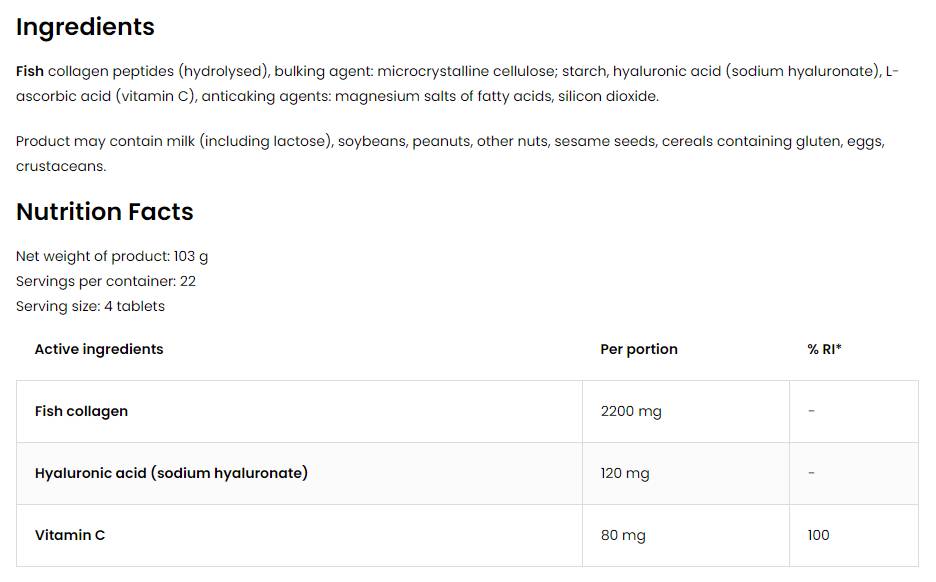This screenshot has width=936, height=582.
Task: Click the % RI* column header
Action: pos(824,349)
